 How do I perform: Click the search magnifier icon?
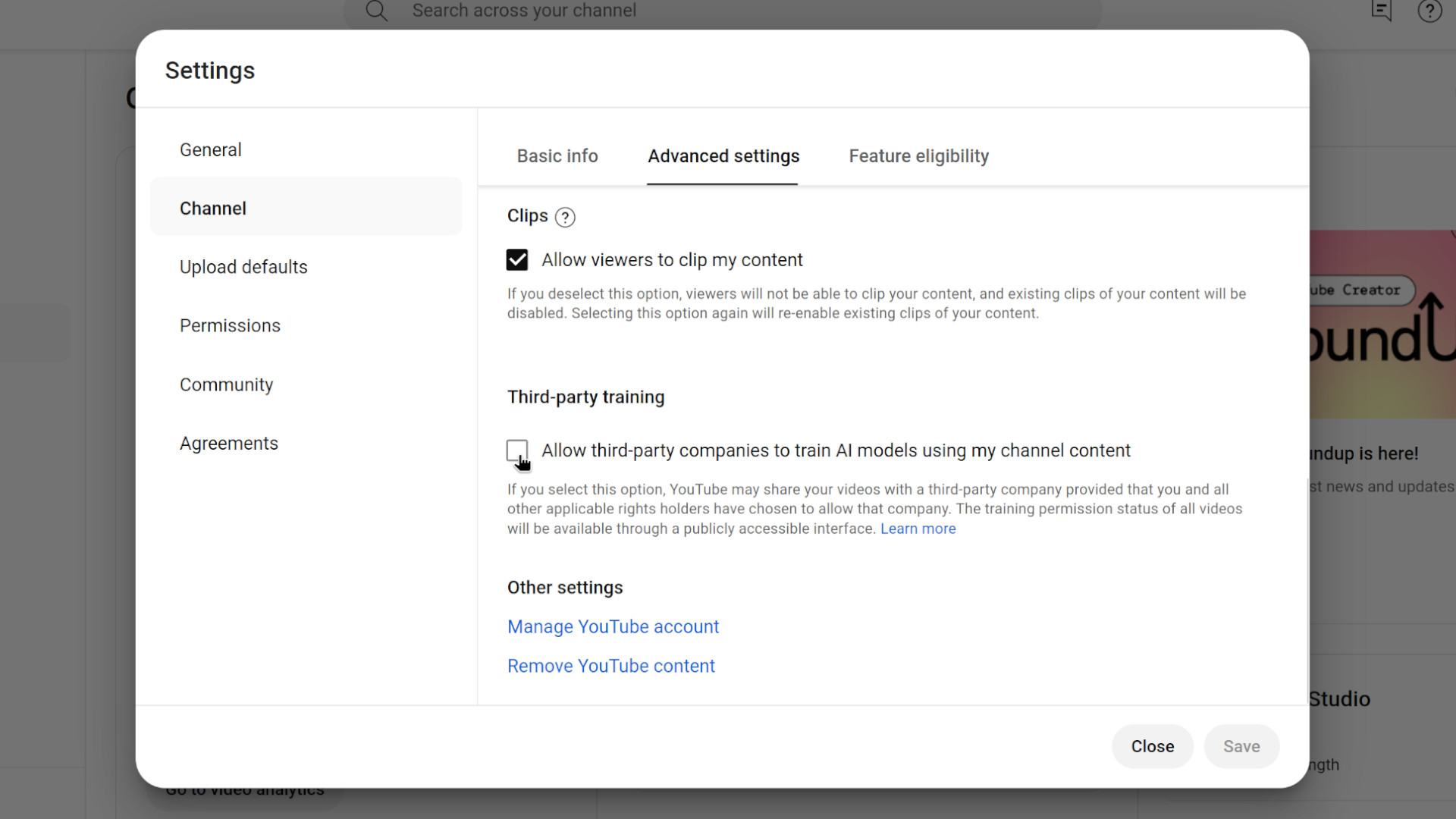[376, 11]
